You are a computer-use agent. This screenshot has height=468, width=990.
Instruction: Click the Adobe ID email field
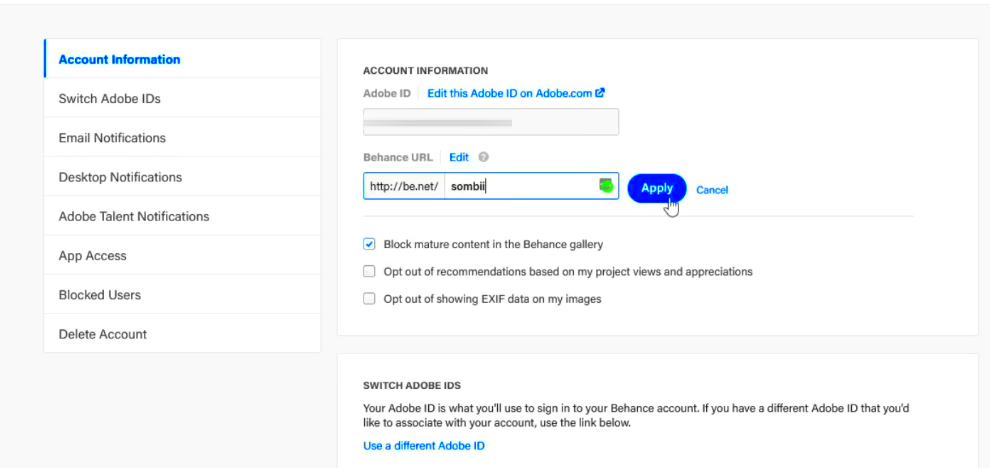click(x=491, y=122)
